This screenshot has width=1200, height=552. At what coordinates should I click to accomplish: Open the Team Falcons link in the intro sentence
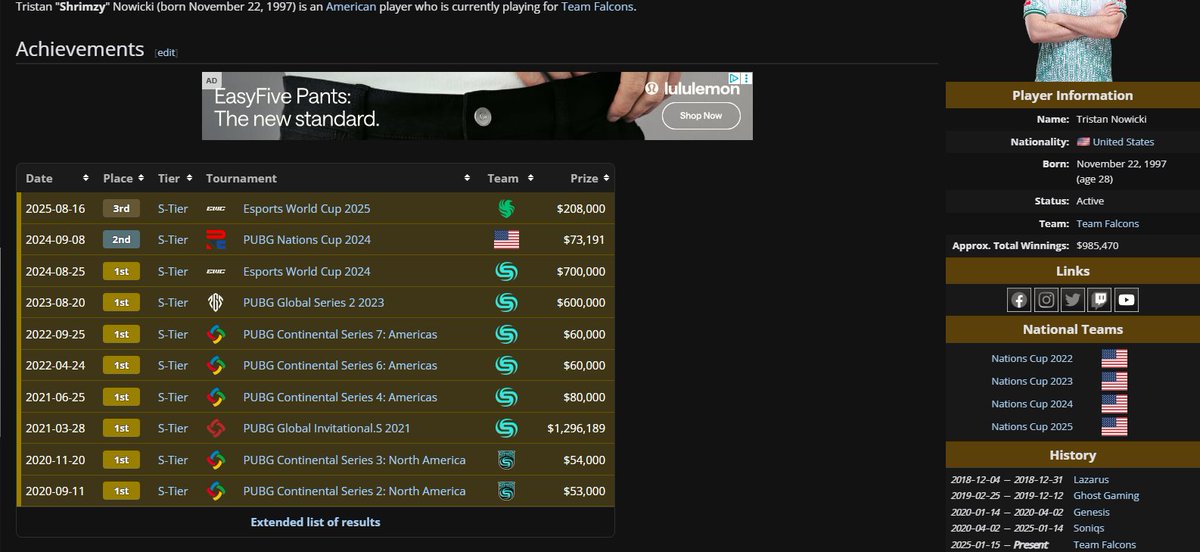tap(597, 7)
